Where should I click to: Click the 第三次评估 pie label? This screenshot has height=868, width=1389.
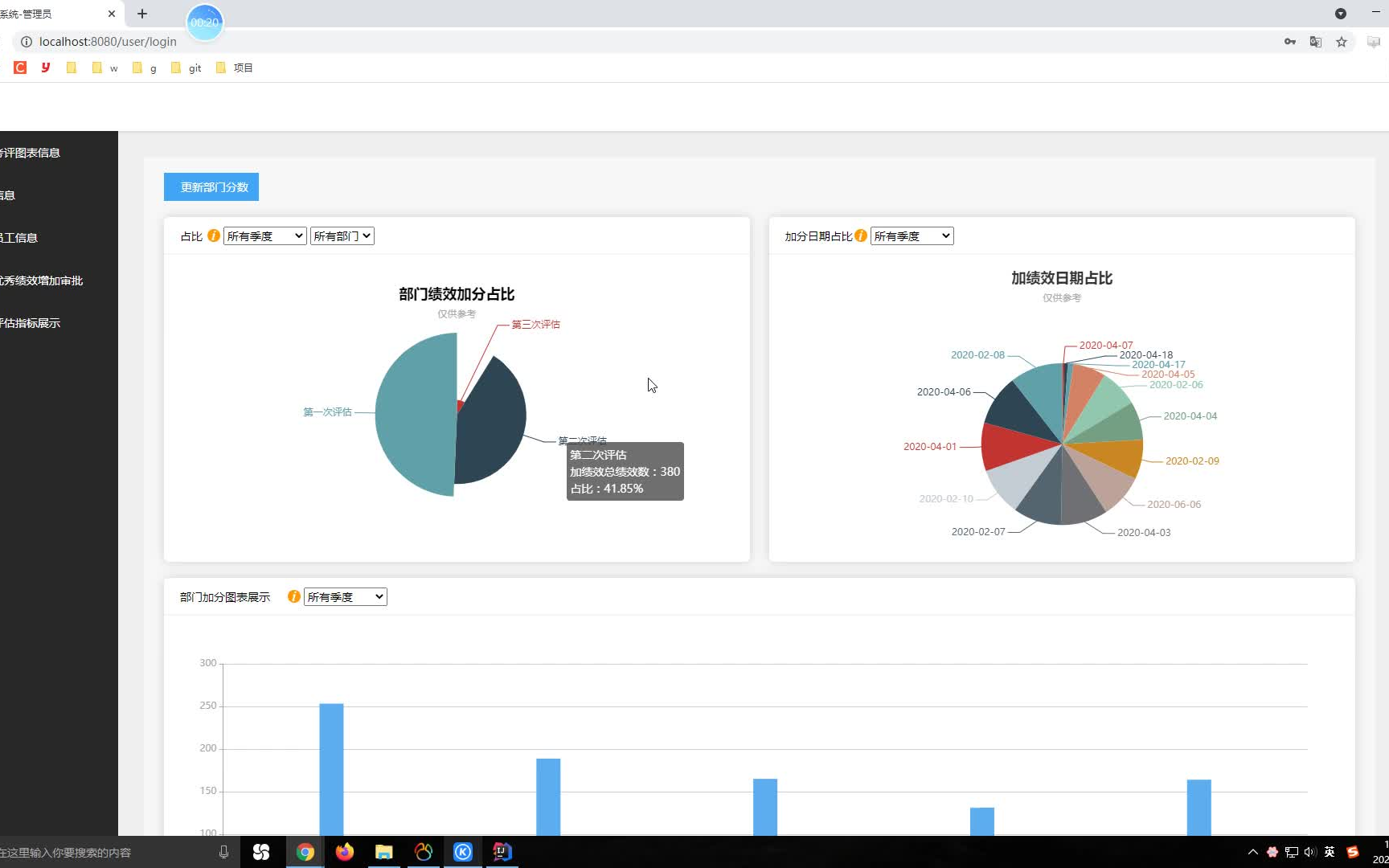pos(536,325)
